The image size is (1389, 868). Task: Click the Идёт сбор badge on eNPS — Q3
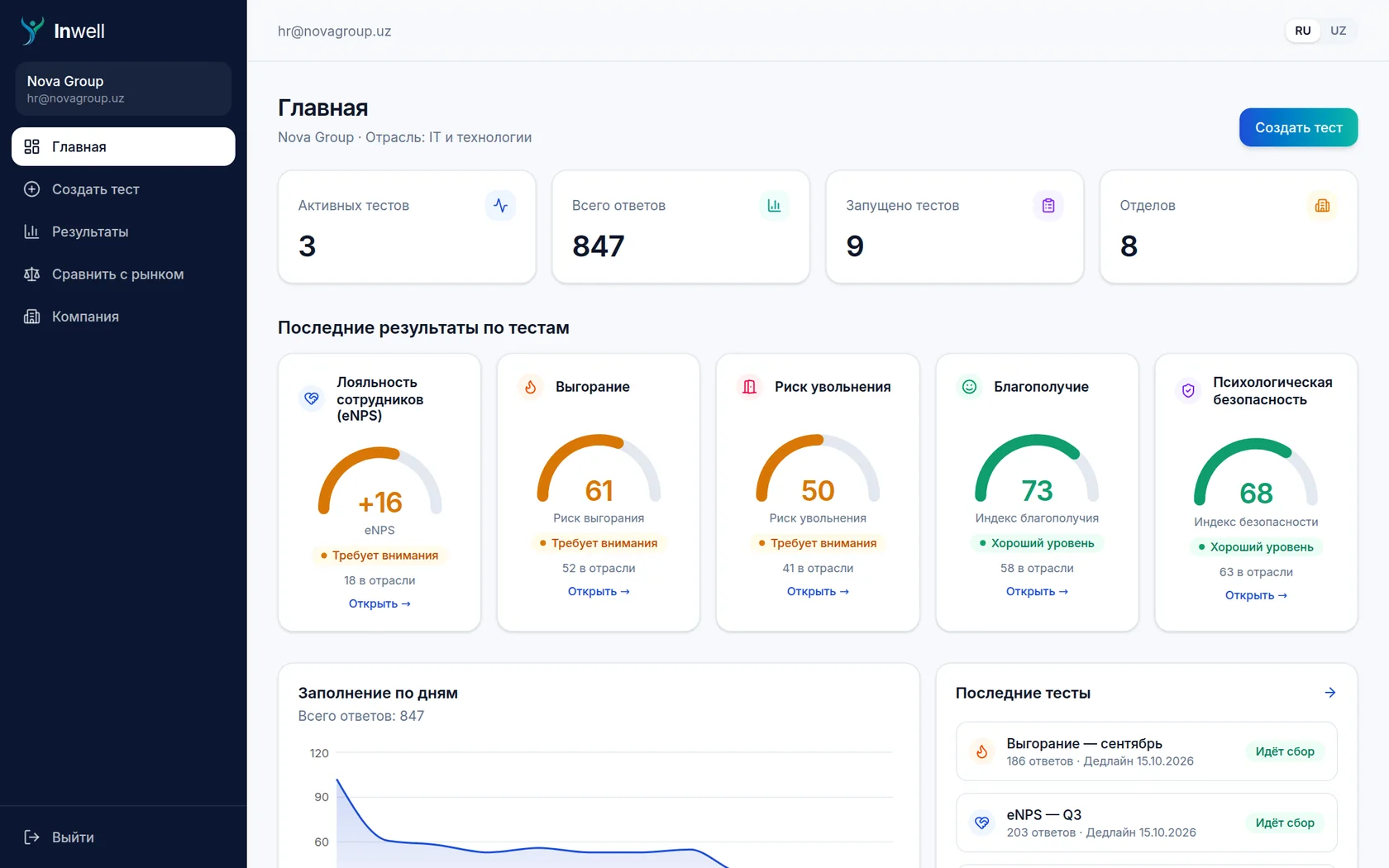click(1285, 823)
